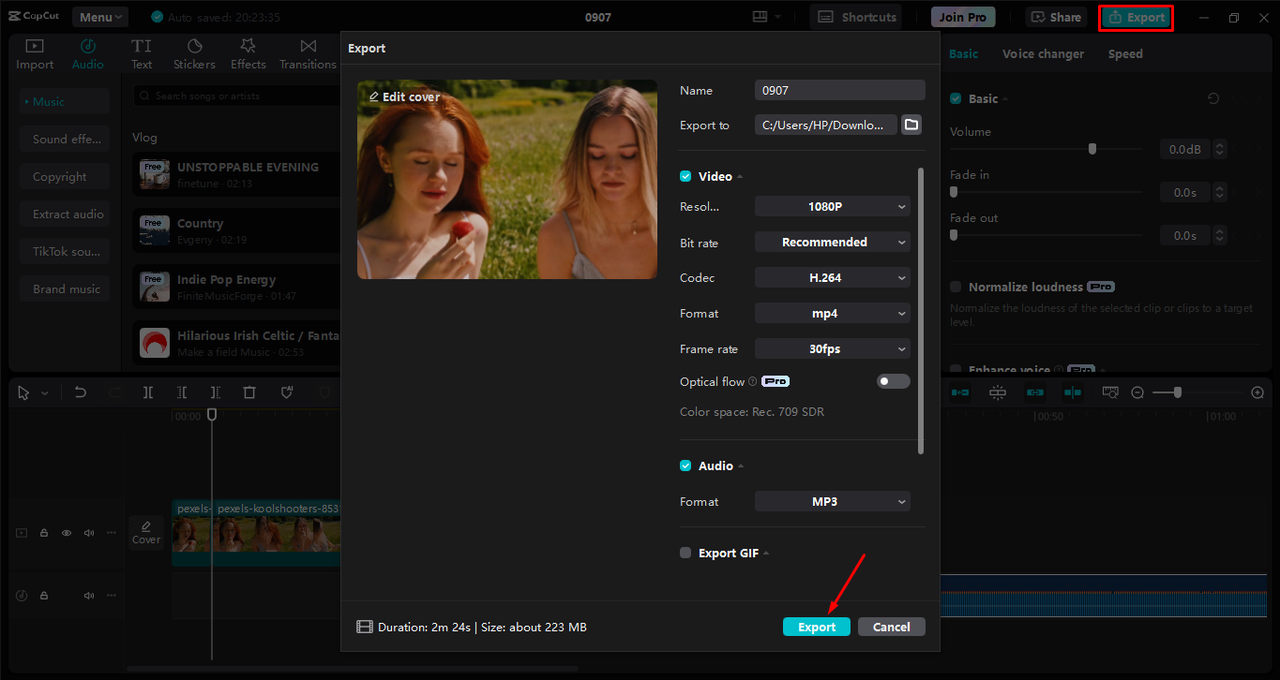Undo the last action in timeline toolbar
The width and height of the screenshot is (1280, 680).
coord(81,393)
